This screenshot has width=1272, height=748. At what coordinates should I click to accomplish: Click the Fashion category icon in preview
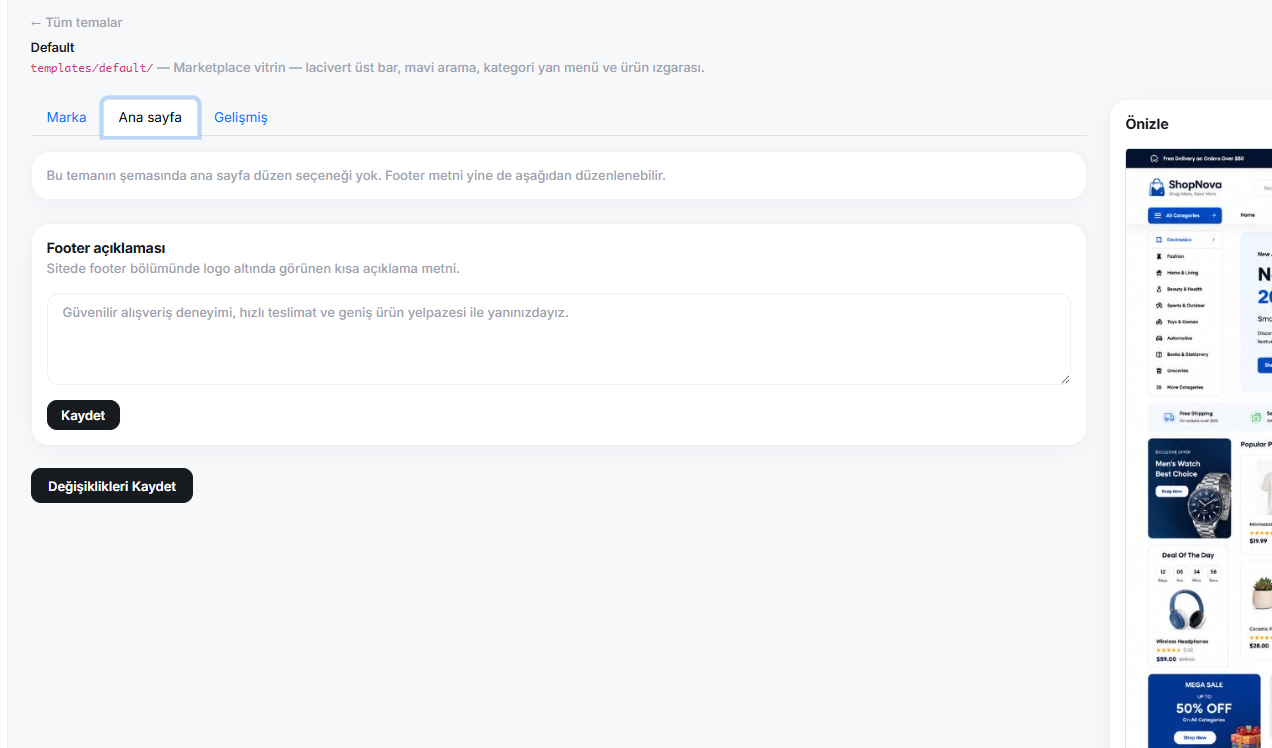pos(1159,256)
